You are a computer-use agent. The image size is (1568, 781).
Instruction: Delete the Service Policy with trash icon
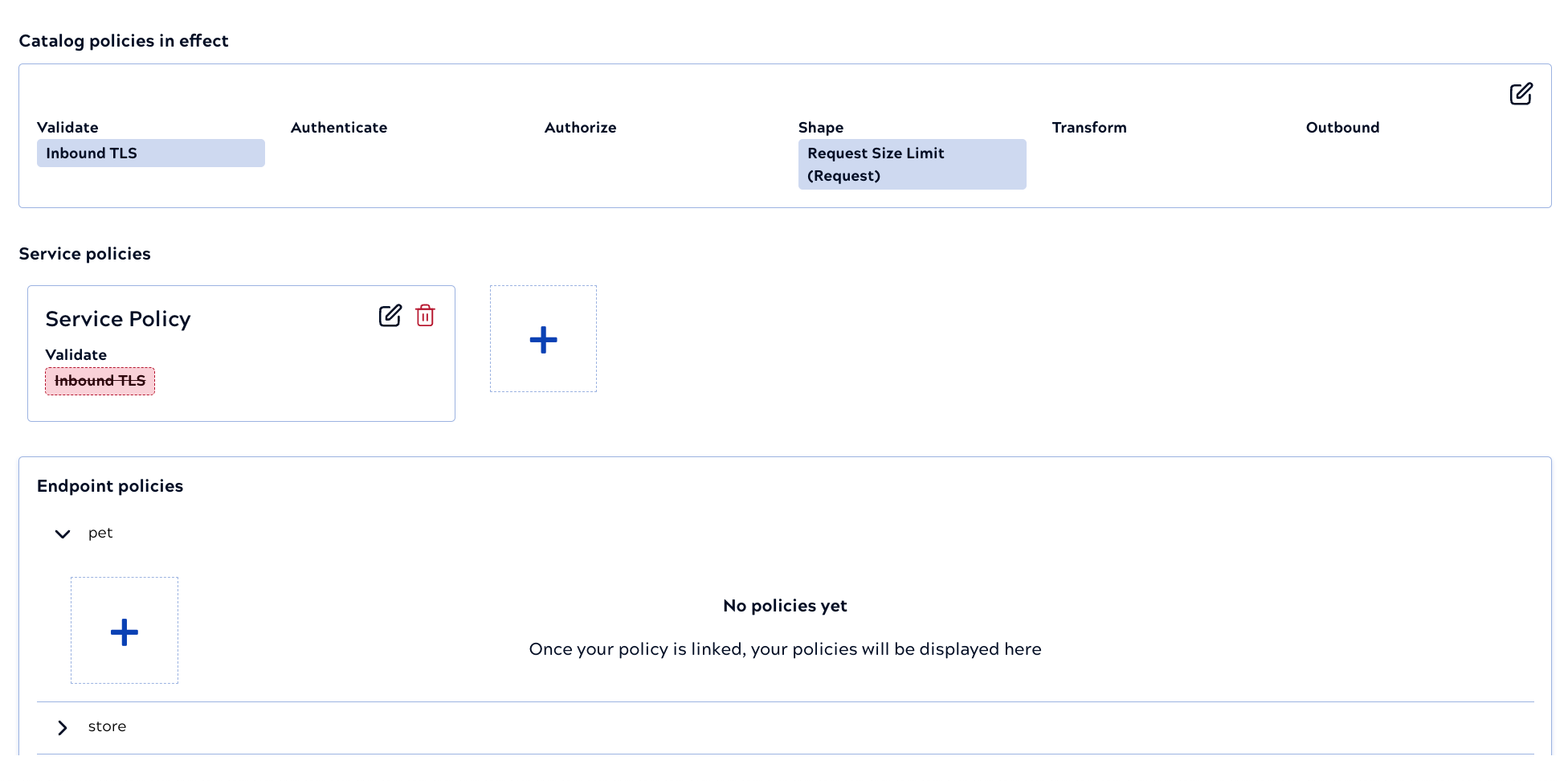(425, 316)
